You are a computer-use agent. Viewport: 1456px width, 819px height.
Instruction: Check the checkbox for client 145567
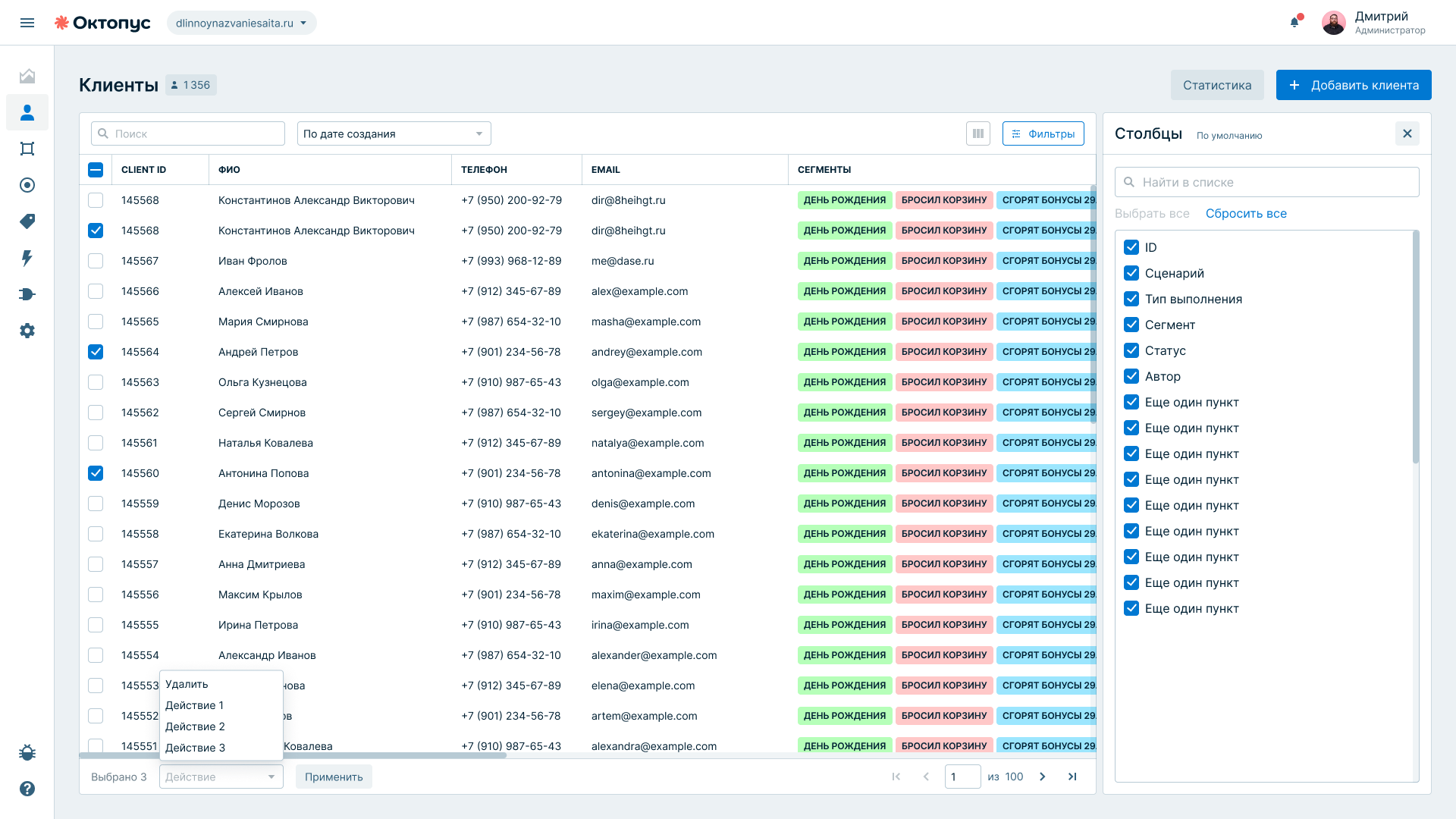[x=96, y=261]
